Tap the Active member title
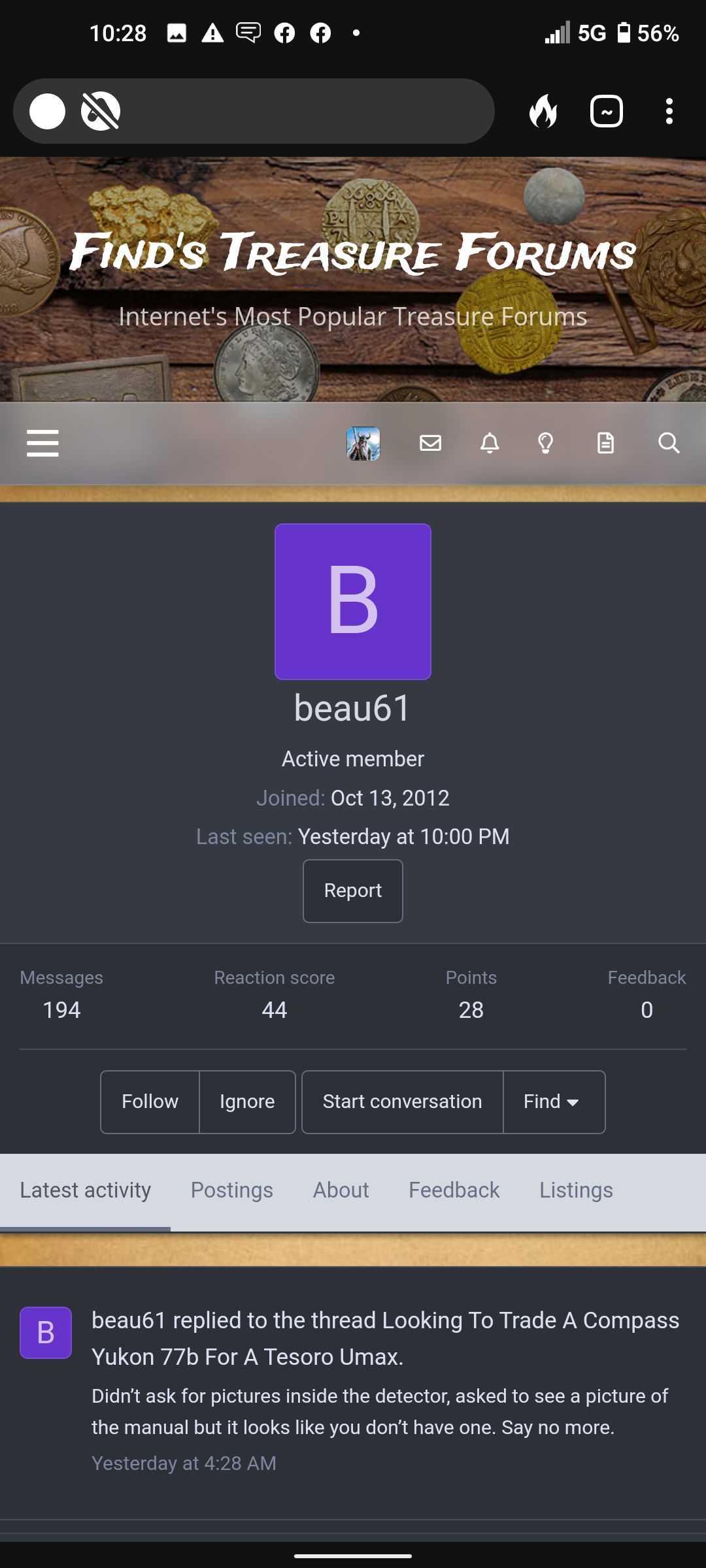706x1568 pixels. coord(353,759)
